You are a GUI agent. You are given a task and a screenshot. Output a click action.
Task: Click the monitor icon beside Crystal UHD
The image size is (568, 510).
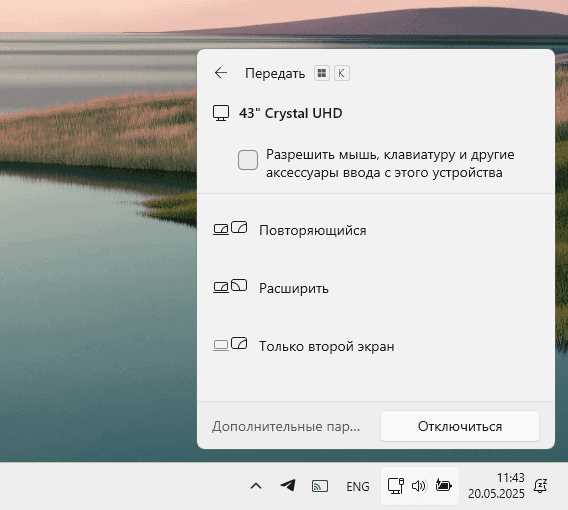(221, 113)
